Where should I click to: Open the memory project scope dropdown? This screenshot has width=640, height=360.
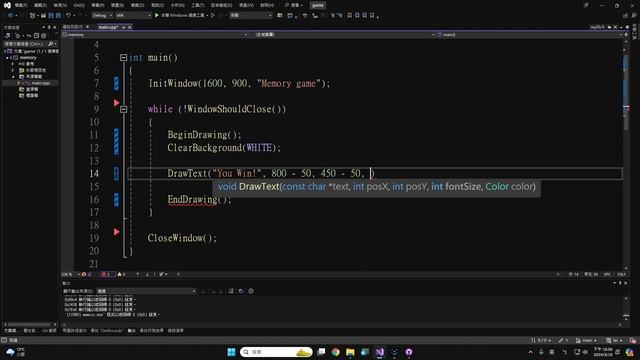click(155, 35)
